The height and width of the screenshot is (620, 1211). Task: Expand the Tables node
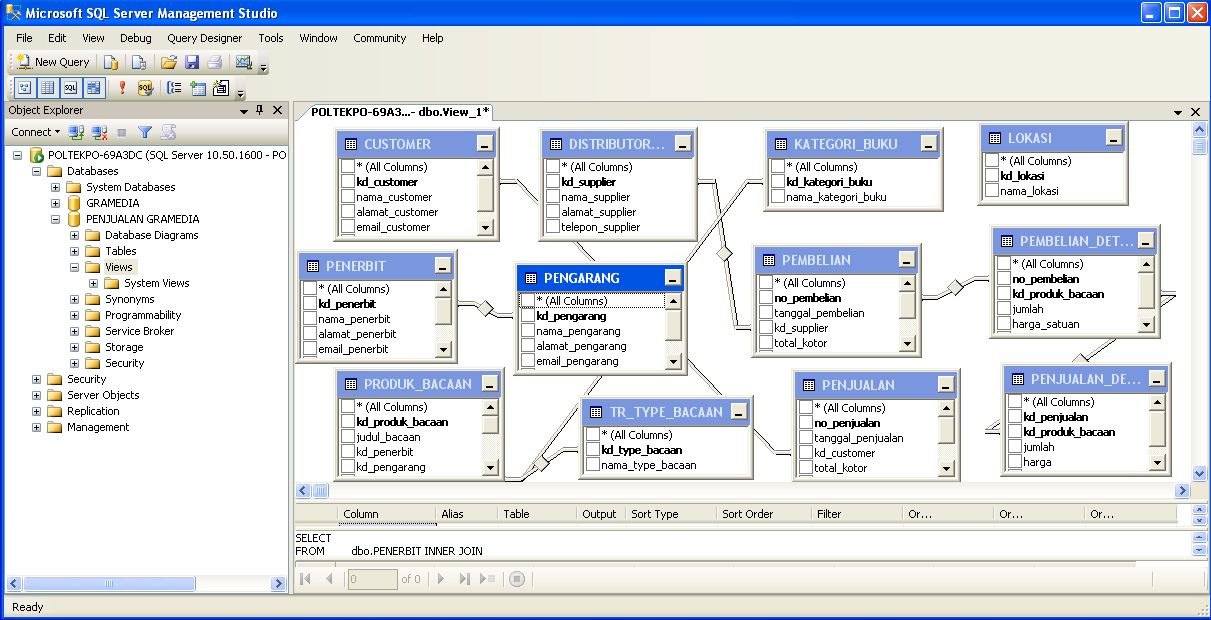point(75,251)
